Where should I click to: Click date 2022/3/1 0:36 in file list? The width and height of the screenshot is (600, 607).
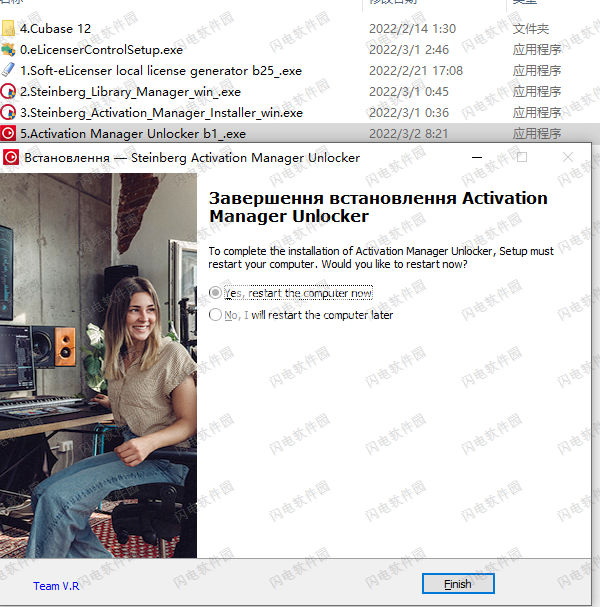click(x=409, y=113)
